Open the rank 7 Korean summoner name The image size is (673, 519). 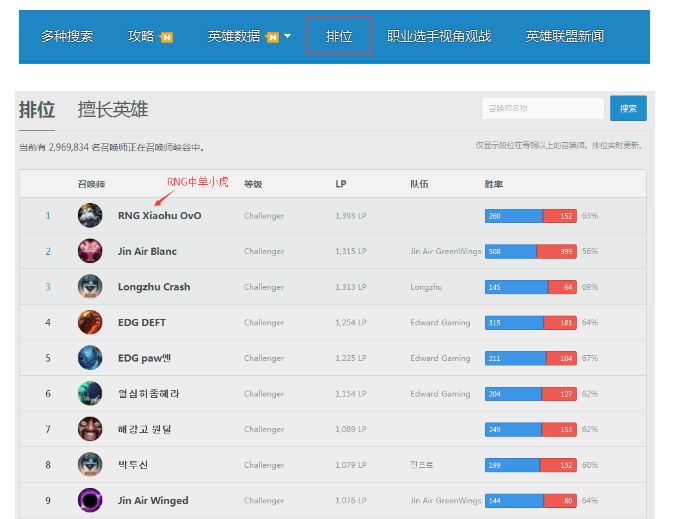145,429
